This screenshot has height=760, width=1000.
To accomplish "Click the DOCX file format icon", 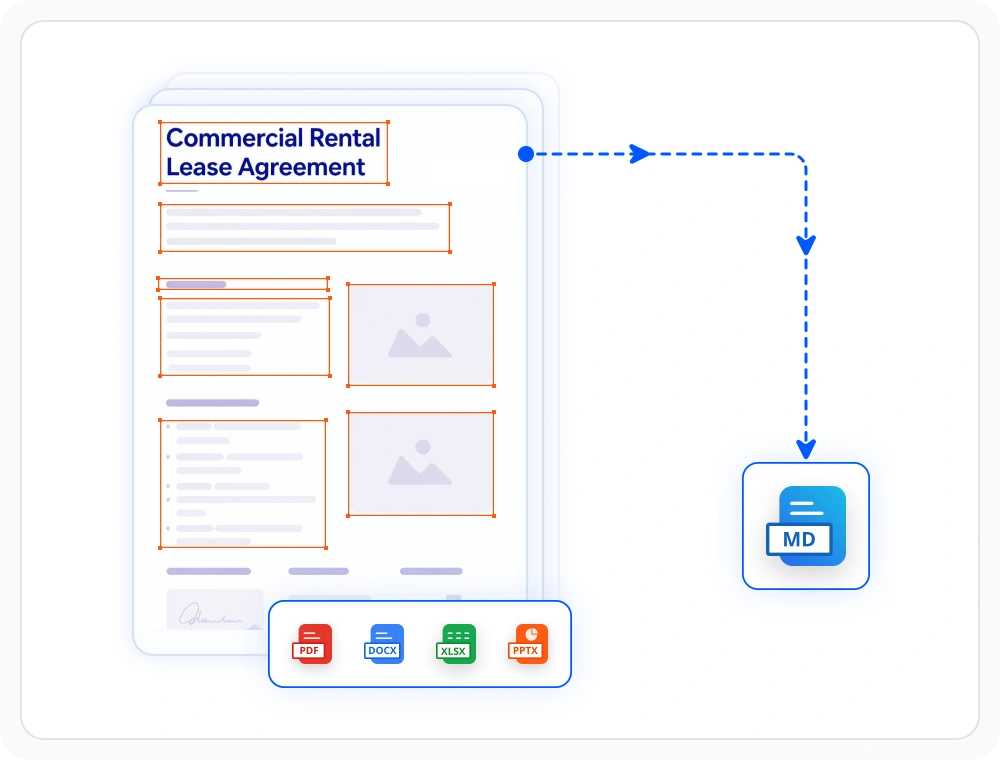I will [383, 644].
